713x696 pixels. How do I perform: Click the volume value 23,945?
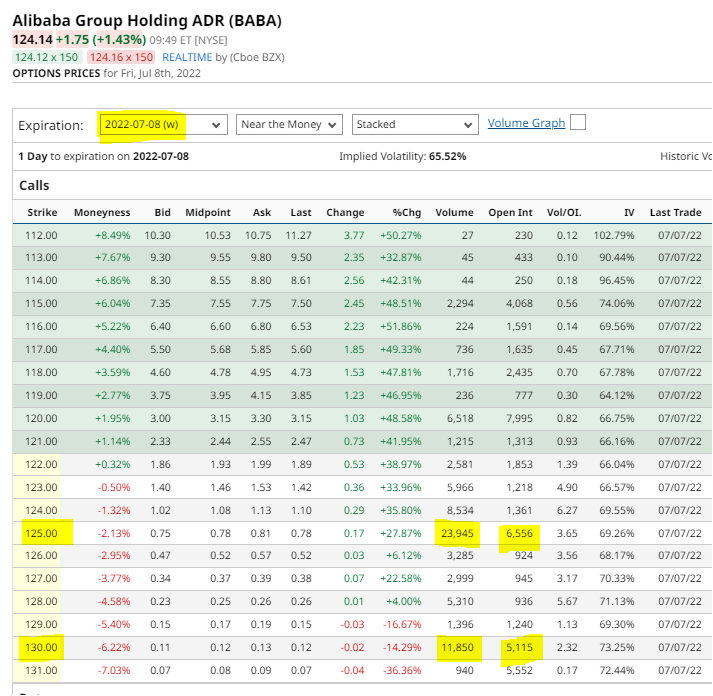point(457,533)
